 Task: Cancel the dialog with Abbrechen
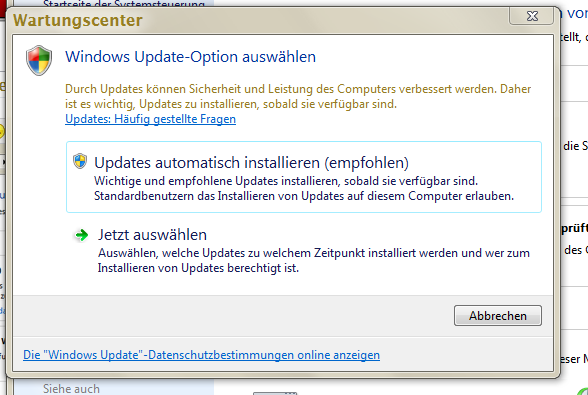click(x=498, y=315)
